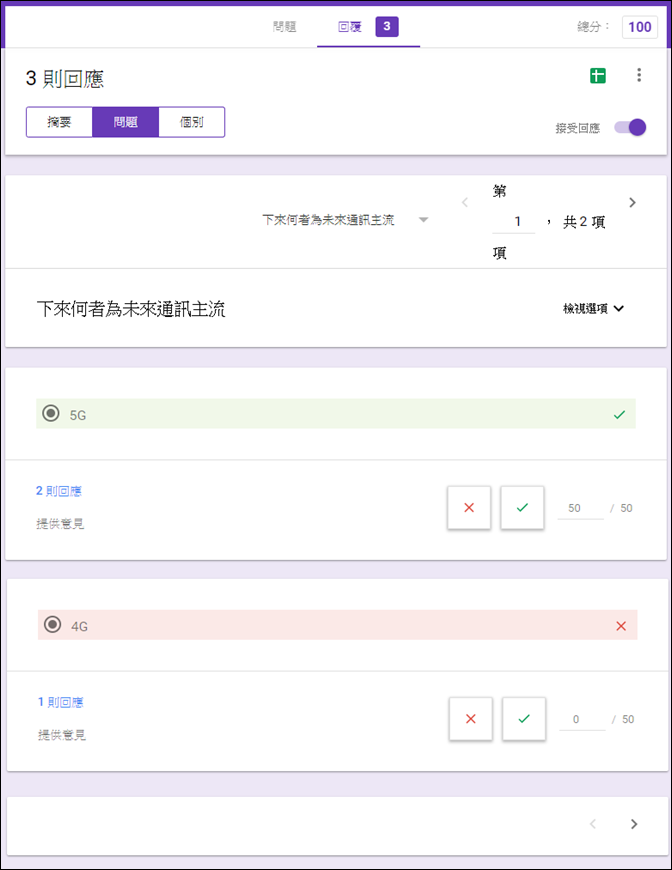
Task: Edit the 4G score field showing 0
Action: (582, 720)
